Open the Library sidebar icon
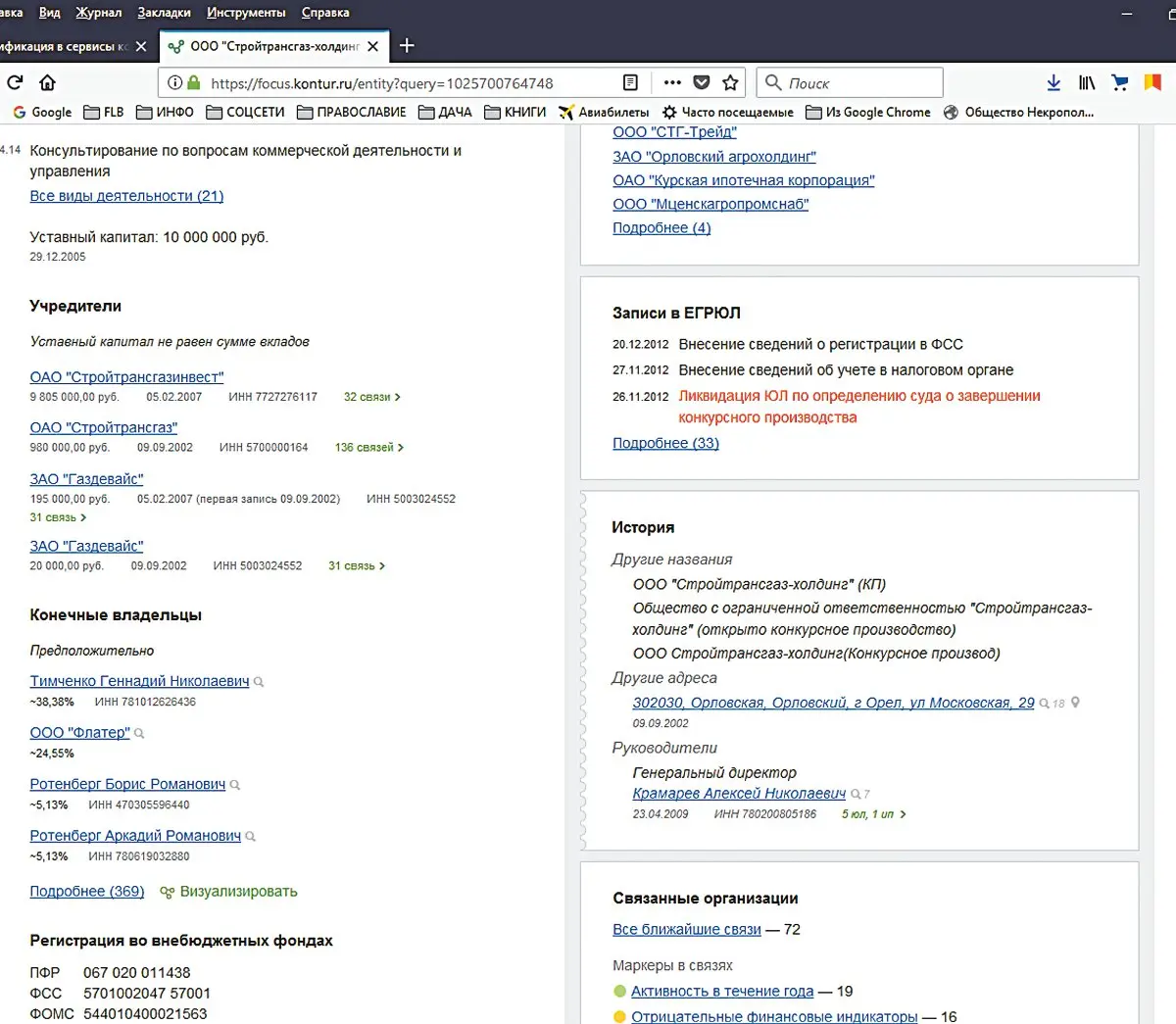Image resolution: width=1176 pixels, height=1024 pixels. [1086, 83]
